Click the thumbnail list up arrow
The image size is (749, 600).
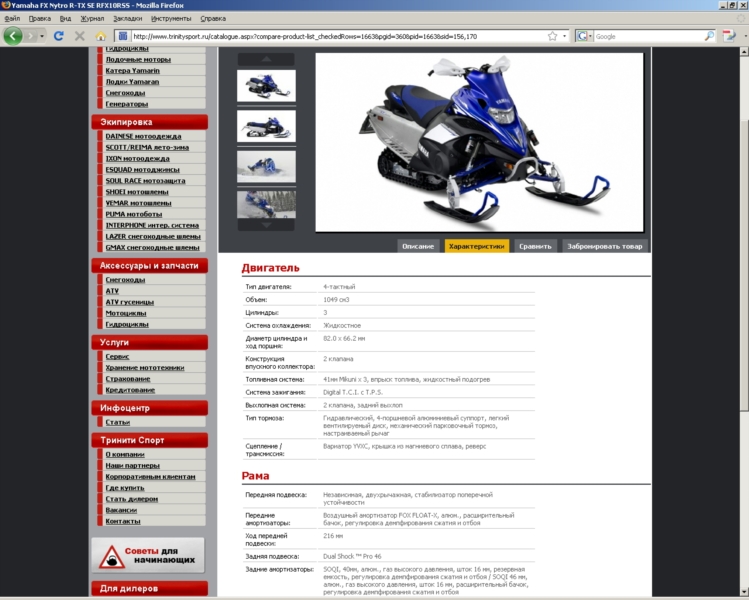[266, 59]
